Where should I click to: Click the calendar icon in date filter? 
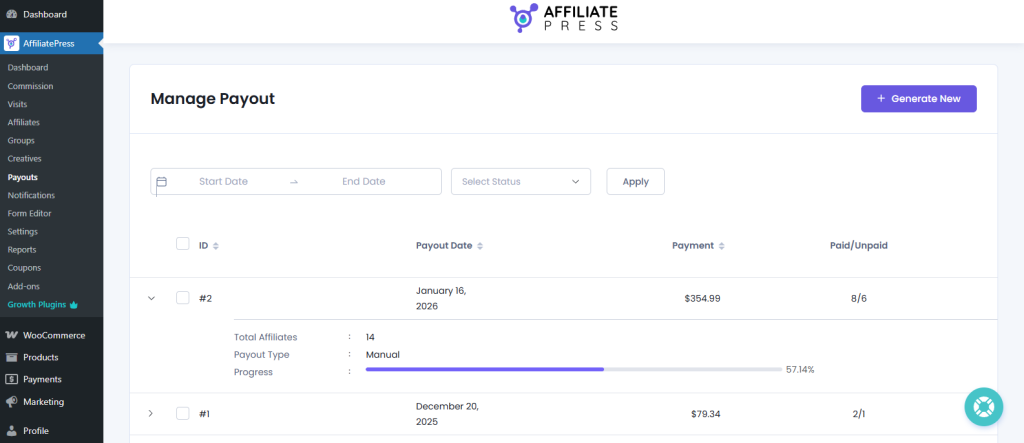coord(161,182)
